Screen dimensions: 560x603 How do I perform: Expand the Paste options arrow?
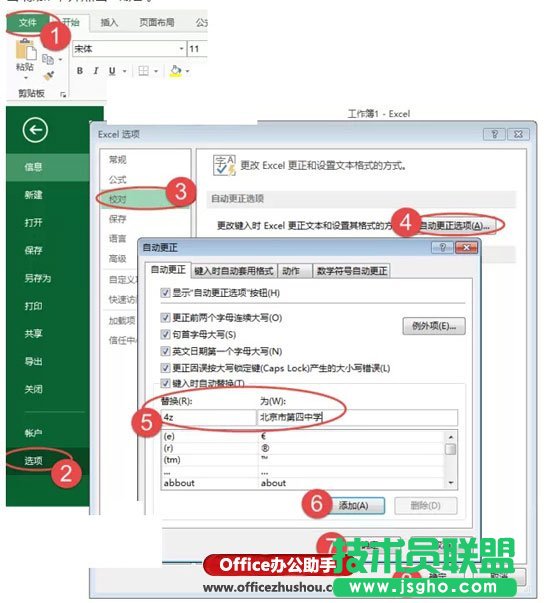pyautogui.click(x=26, y=78)
